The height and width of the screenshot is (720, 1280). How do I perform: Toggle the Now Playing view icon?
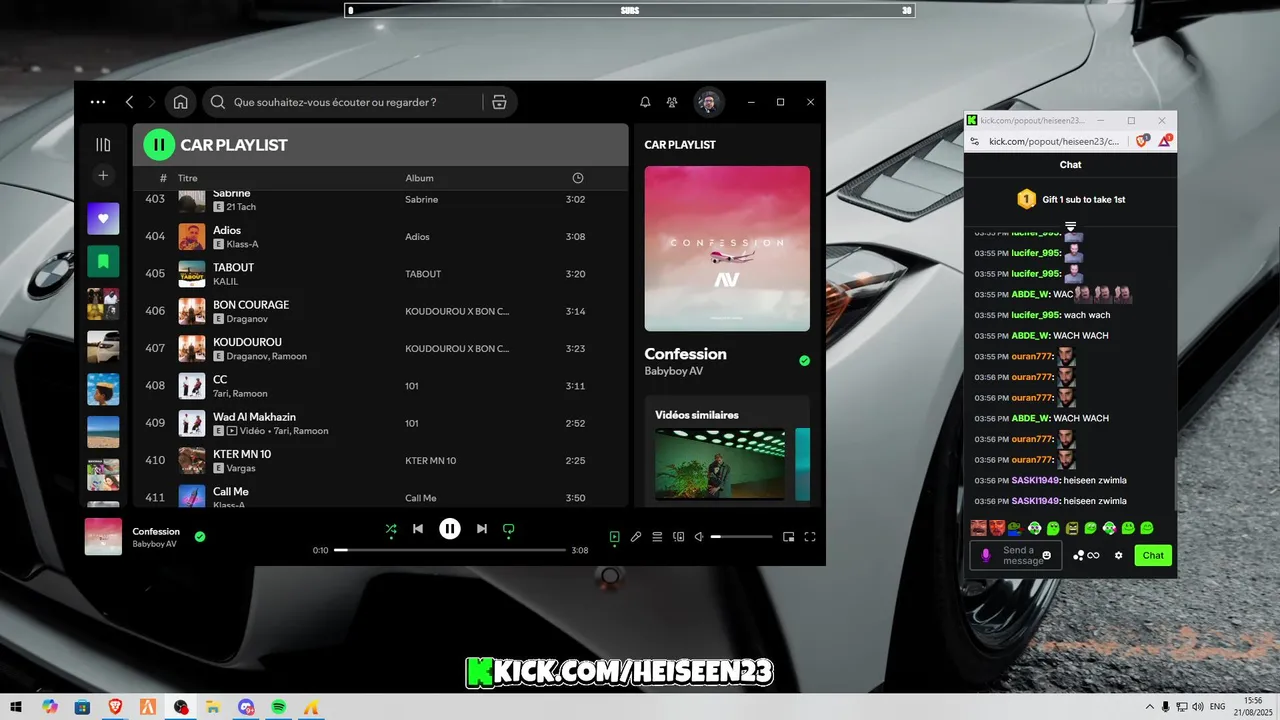pyautogui.click(x=615, y=537)
